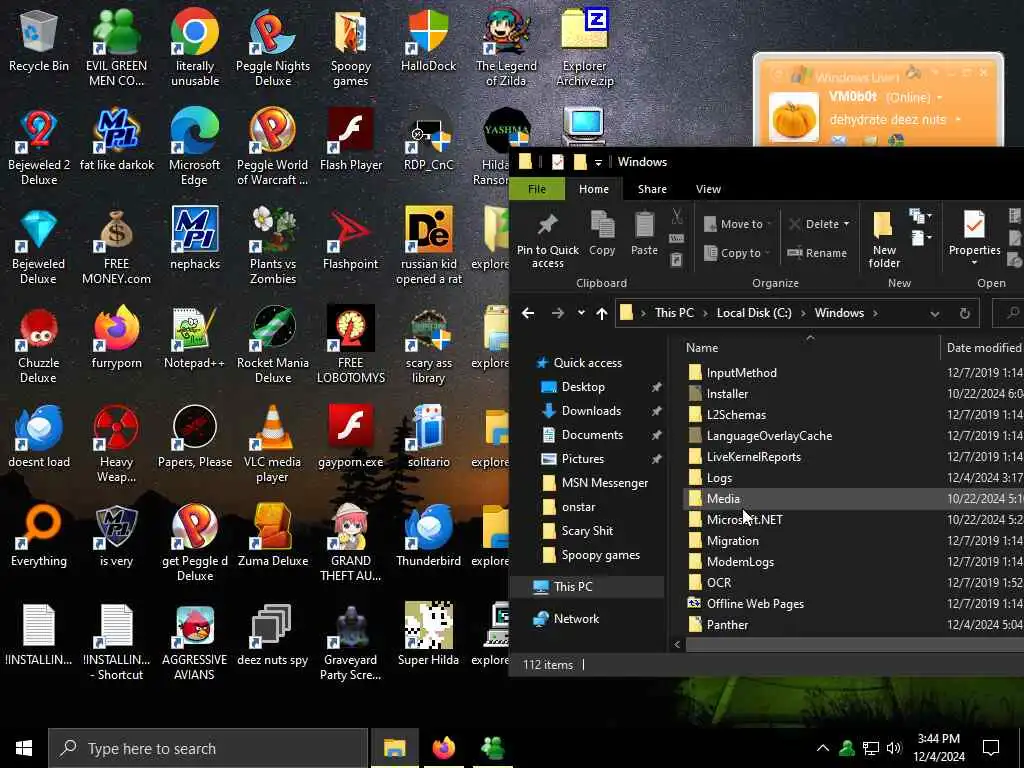Open the File tab in Explorer
1024x768 pixels.
coord(537,189)
